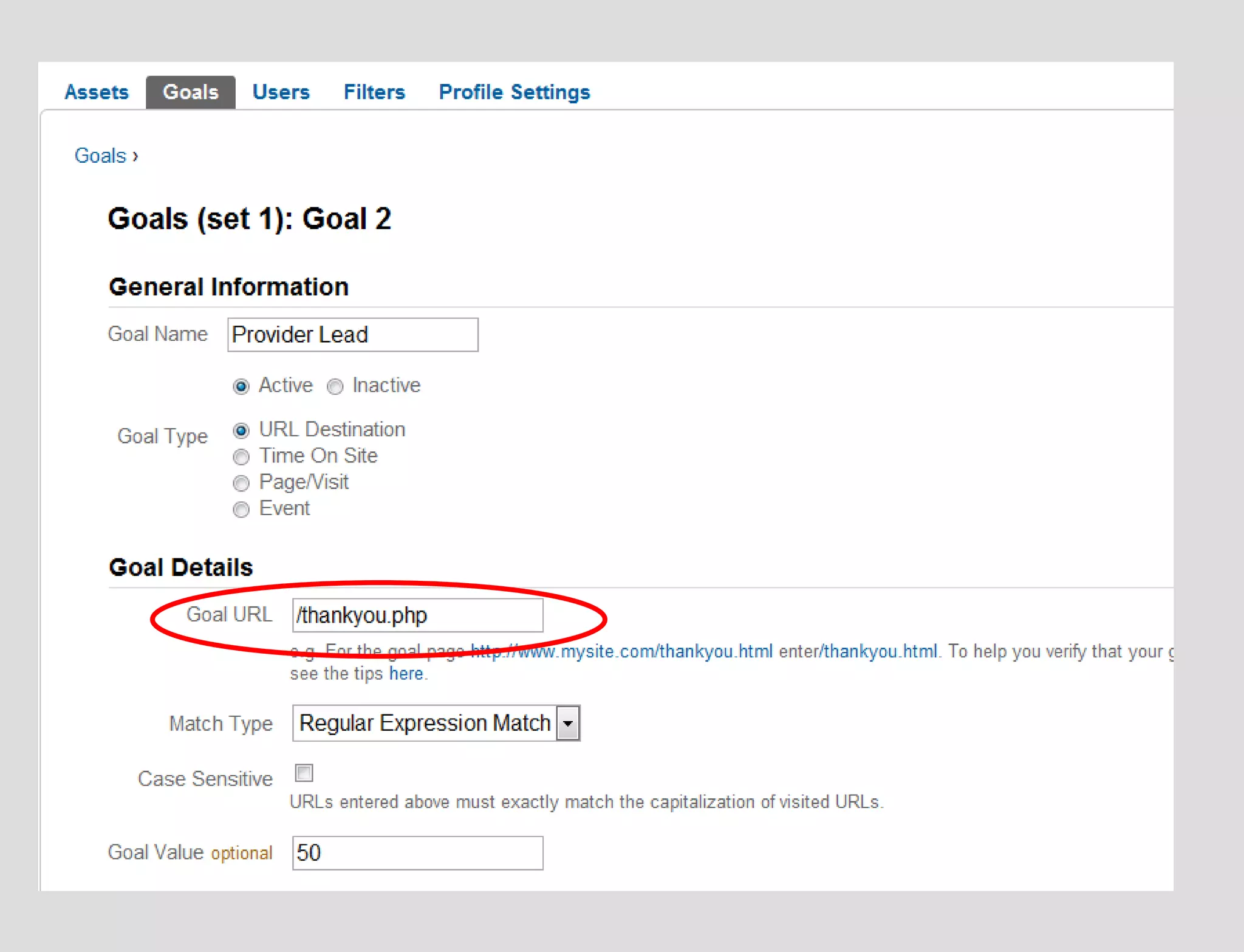The image size is (1244, 952).
Task: Select the Inactive radio button
Action: 335,386
